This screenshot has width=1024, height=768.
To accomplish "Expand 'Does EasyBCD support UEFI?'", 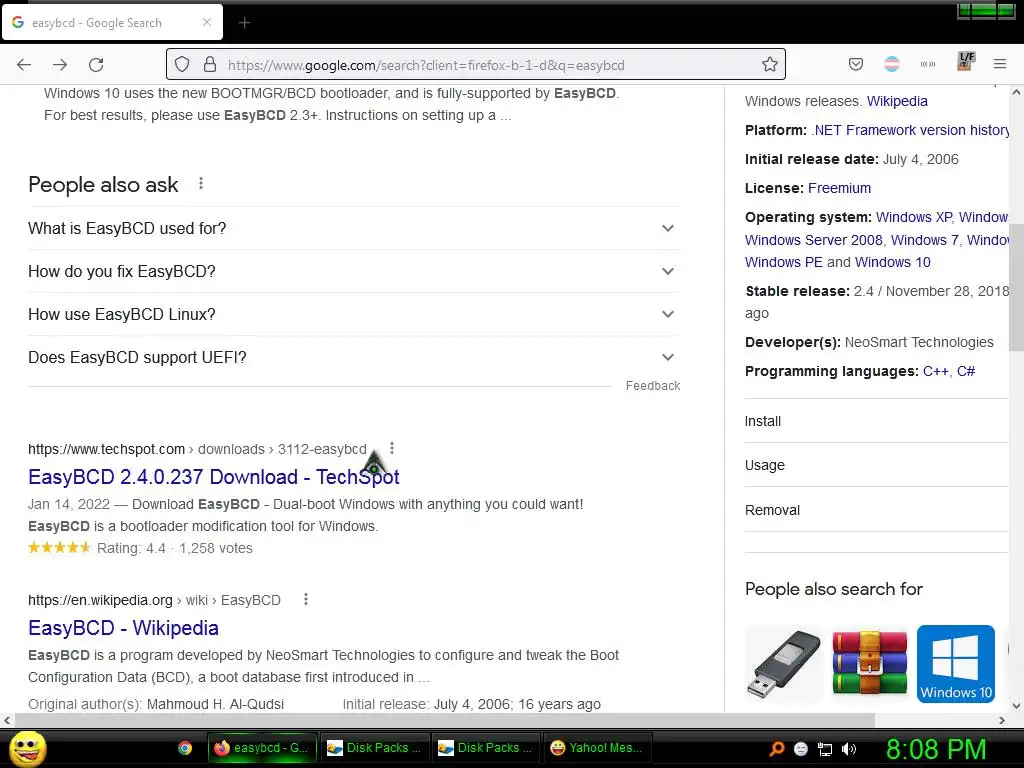I will 354,357.
